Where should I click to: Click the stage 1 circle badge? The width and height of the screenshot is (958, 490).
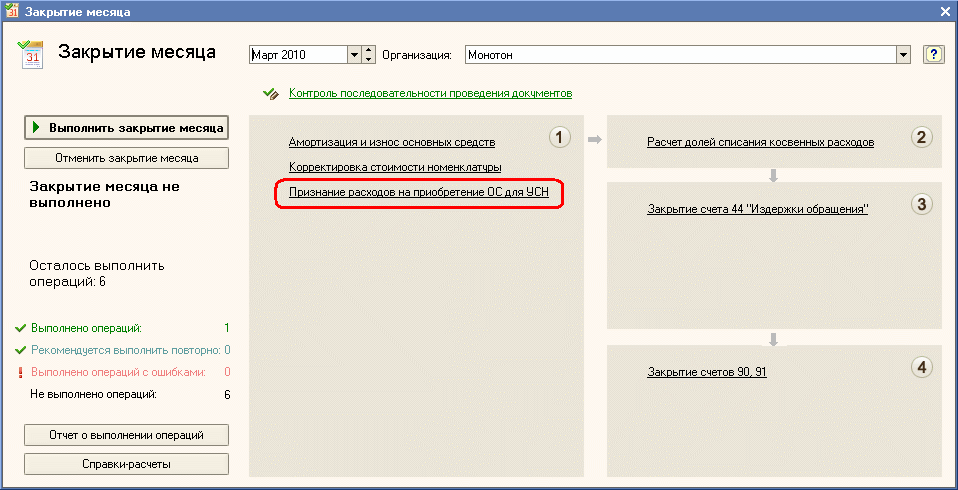click(x=560, y=137)
